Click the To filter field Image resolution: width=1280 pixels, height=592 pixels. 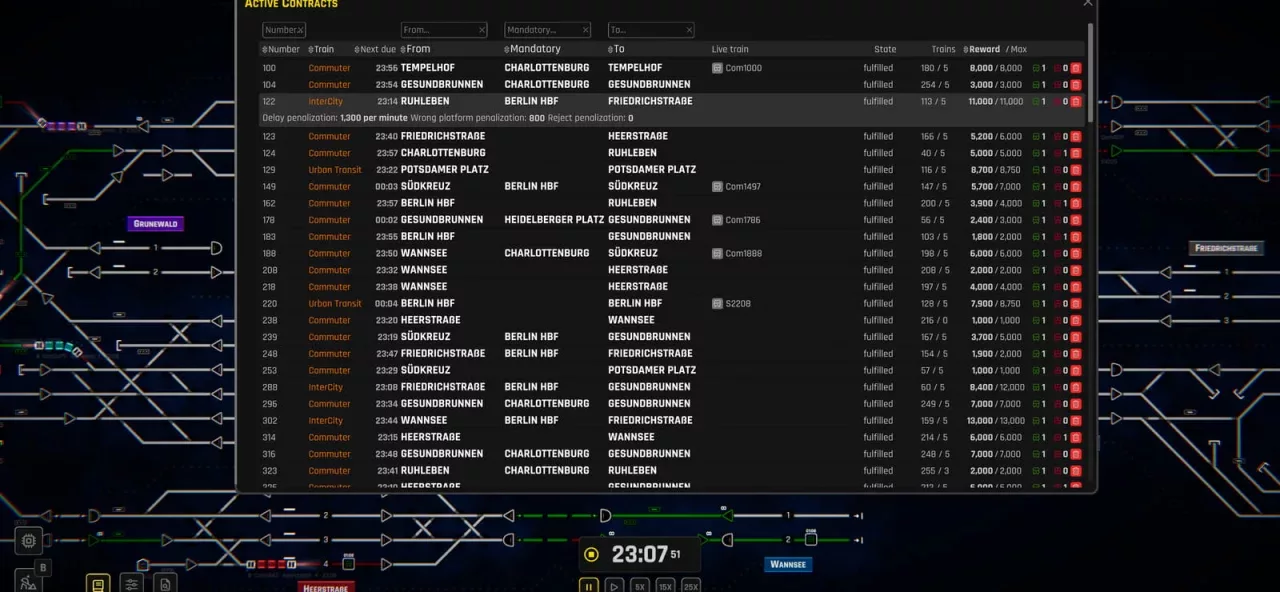pyautogui.click(x=651, y=30)
